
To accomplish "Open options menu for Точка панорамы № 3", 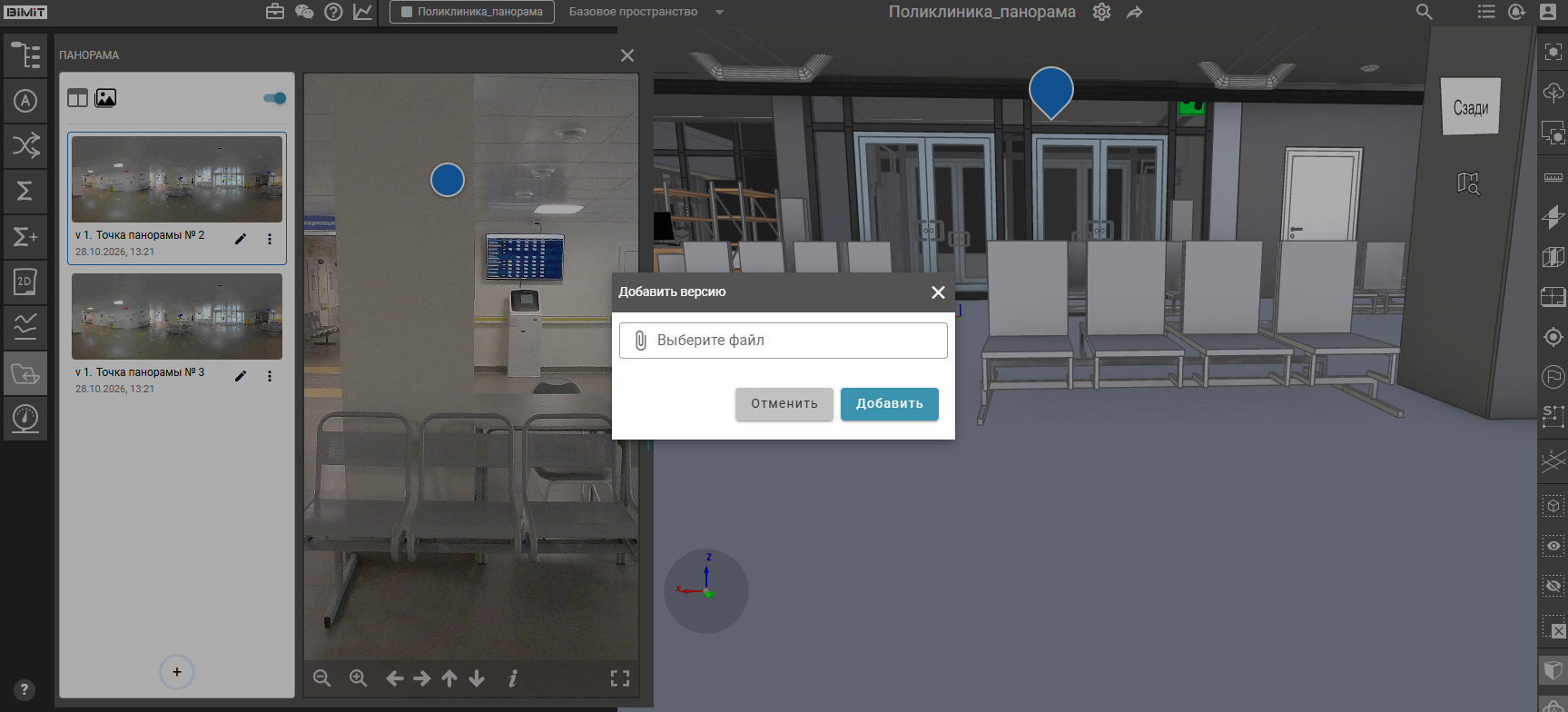I will click(x=270, y=376).
